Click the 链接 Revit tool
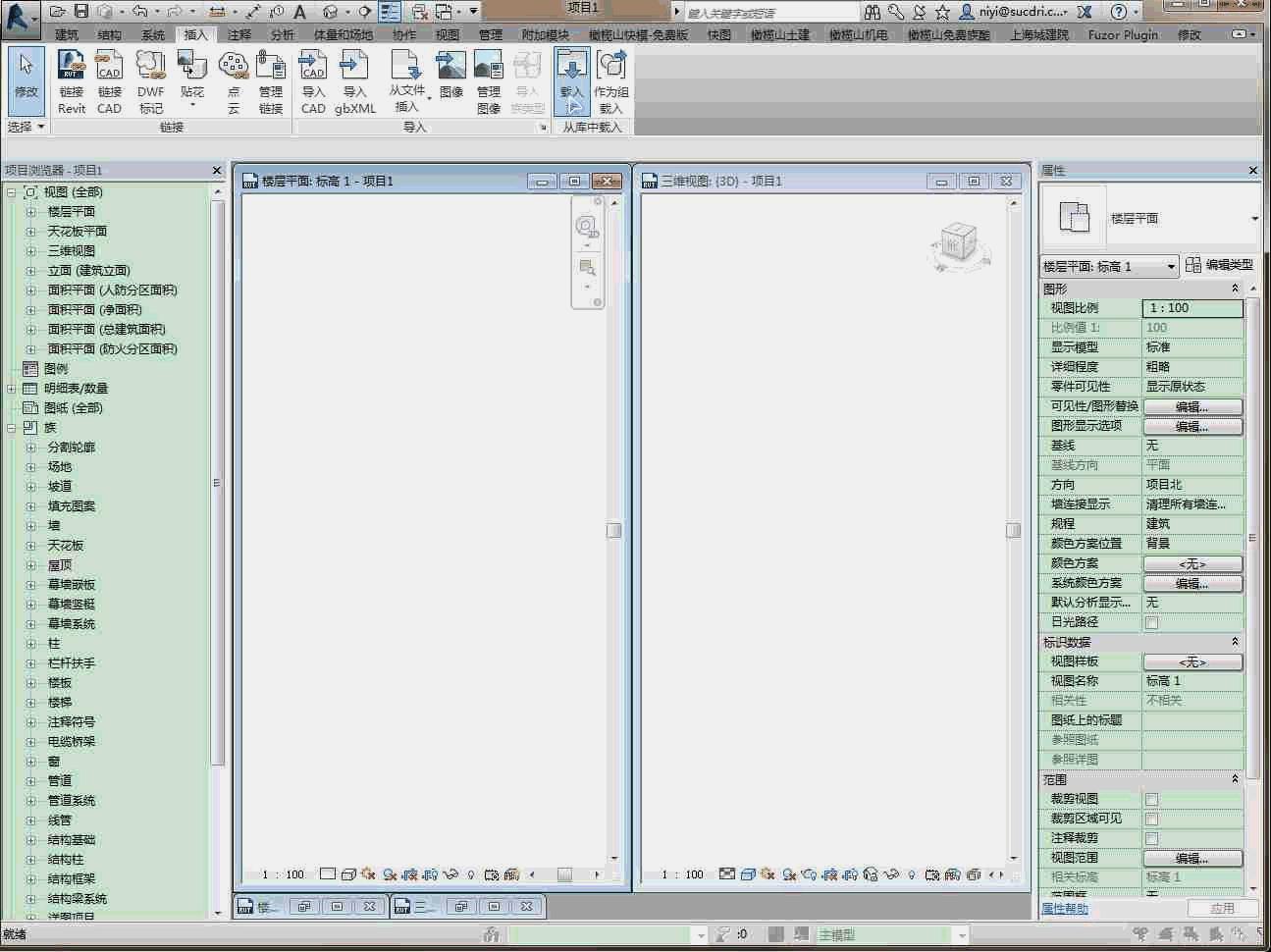 (72, 82)
